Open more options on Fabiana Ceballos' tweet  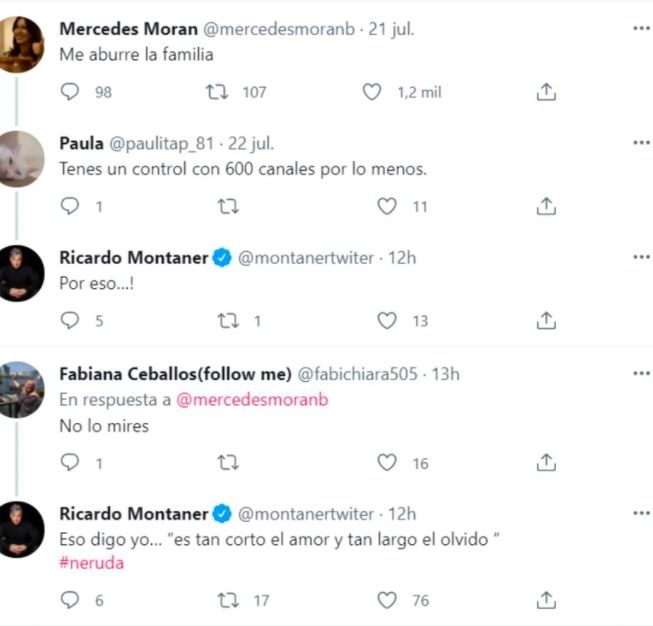641,374
